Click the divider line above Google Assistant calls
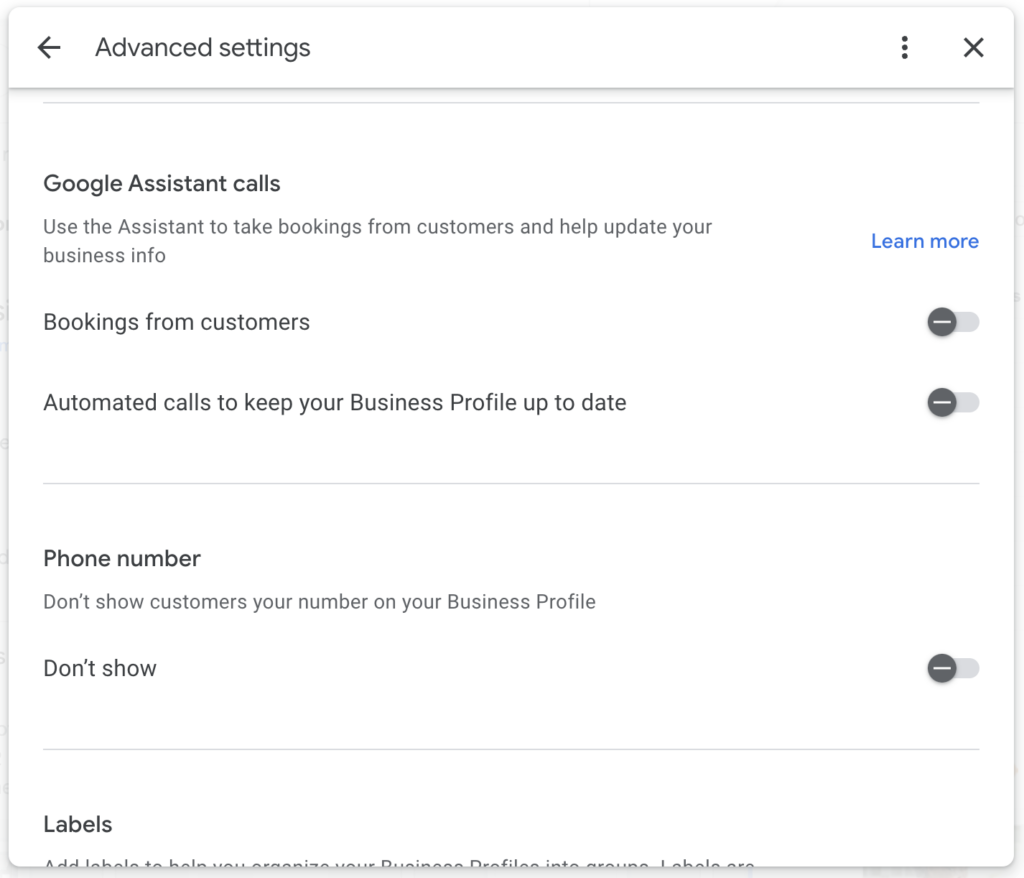Viewport: 1024px width, 878px height. (x=511, y=103)
